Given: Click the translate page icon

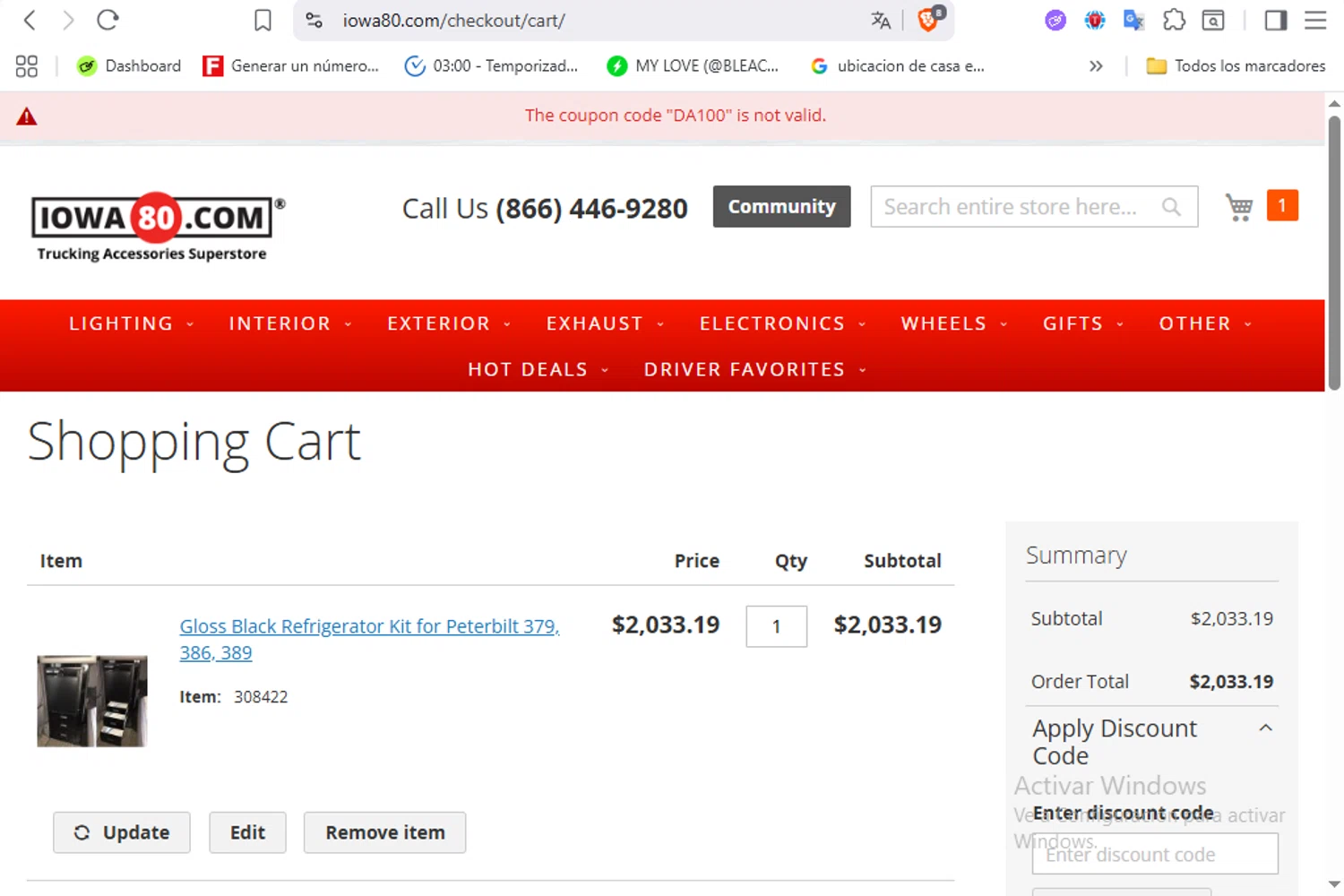Looking at the screenshot, I should pos(881,20).
